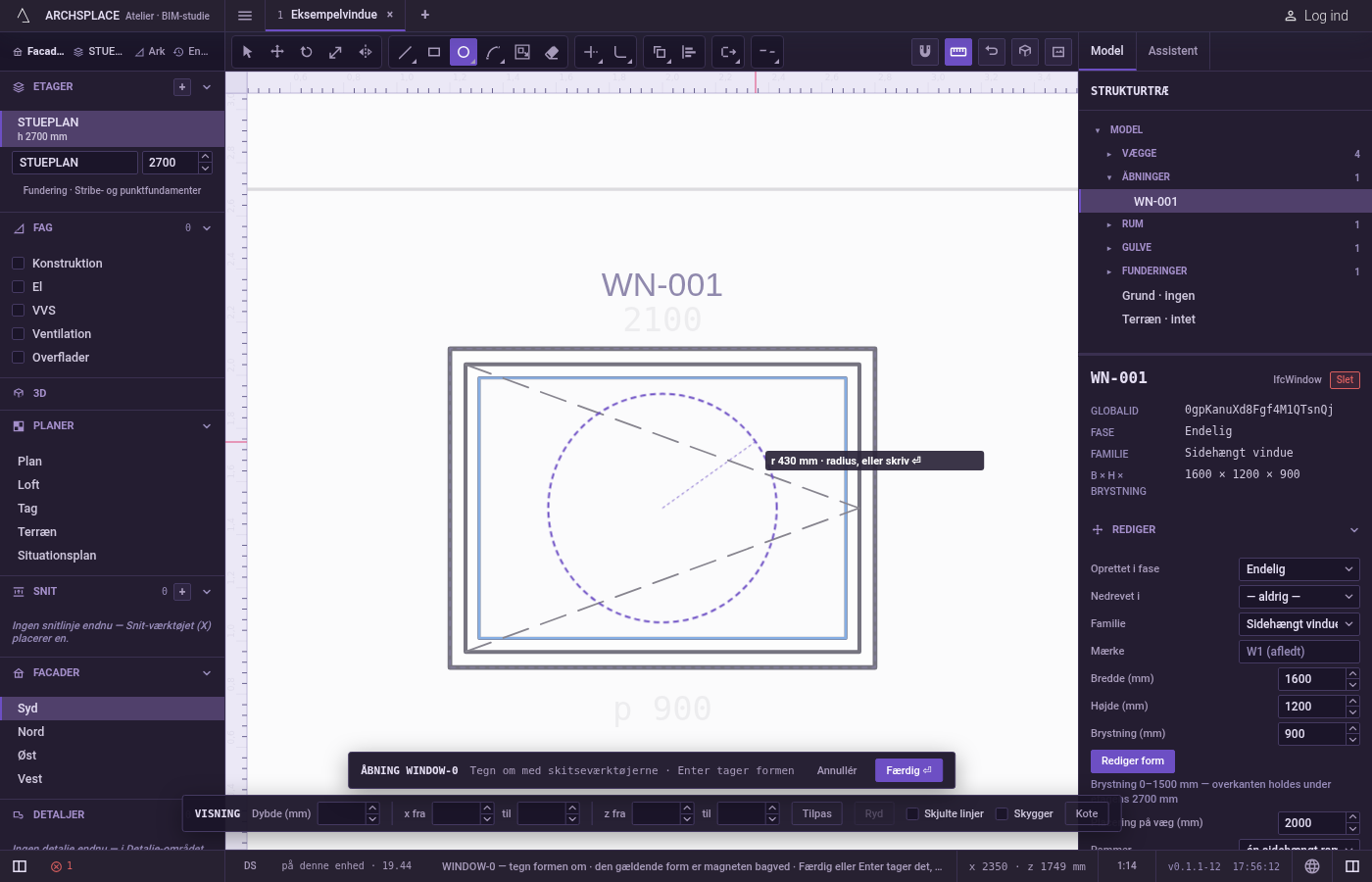Viewport: 1372px width, 882px height.
Task: Select the Model tab
Action: tap(1107, 51)
